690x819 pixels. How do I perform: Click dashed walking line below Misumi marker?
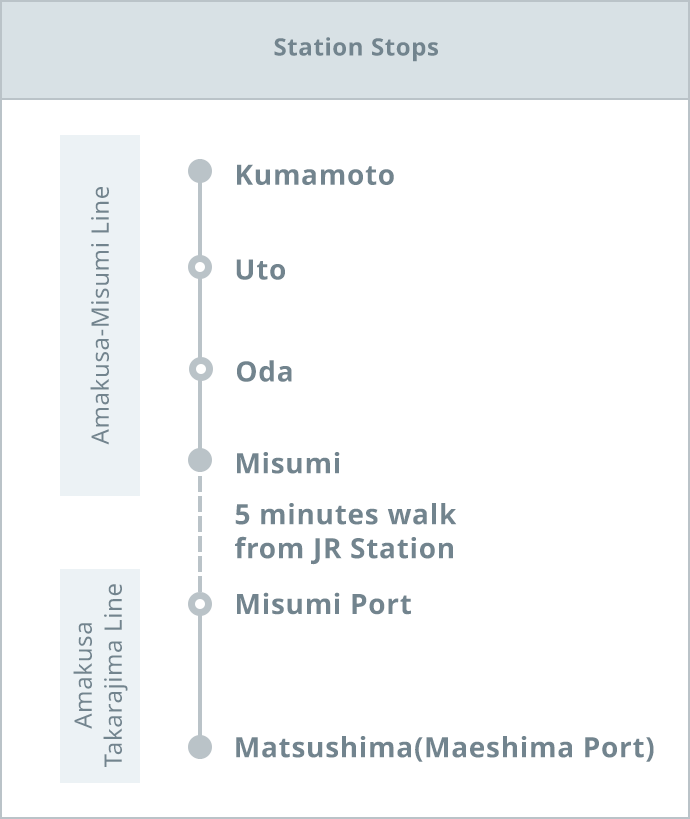click(200, 532)
